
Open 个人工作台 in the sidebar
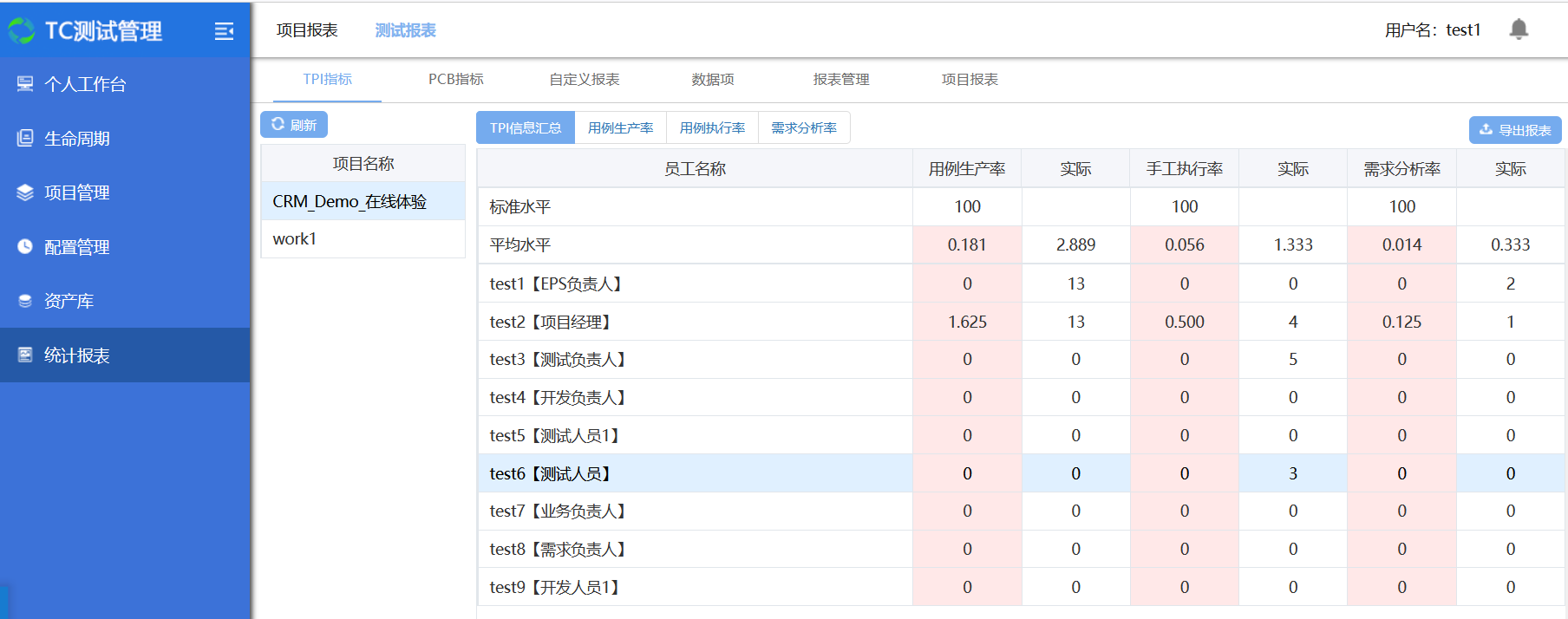85,84
